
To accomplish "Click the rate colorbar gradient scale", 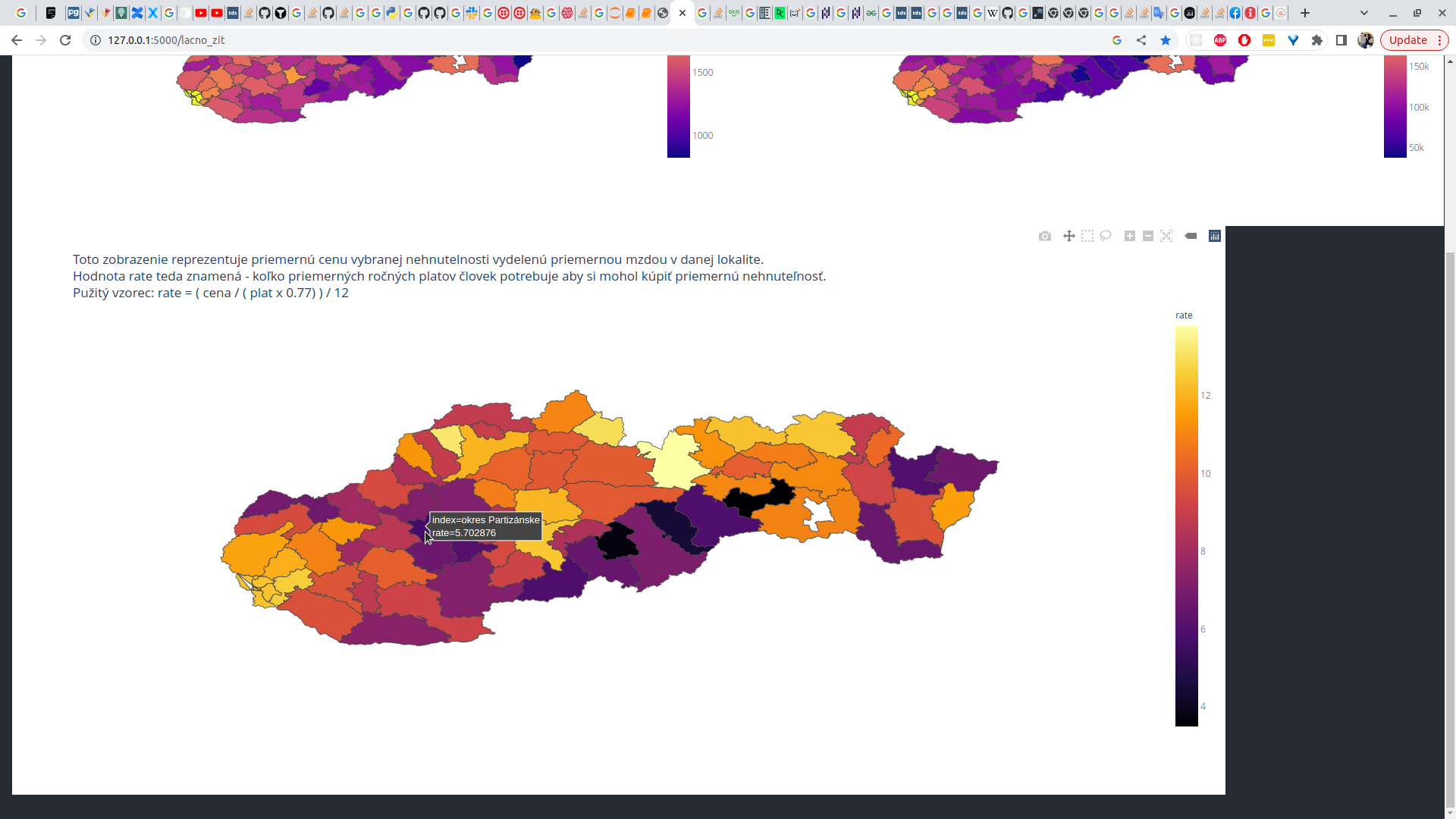I will (x=1187, y=526).
